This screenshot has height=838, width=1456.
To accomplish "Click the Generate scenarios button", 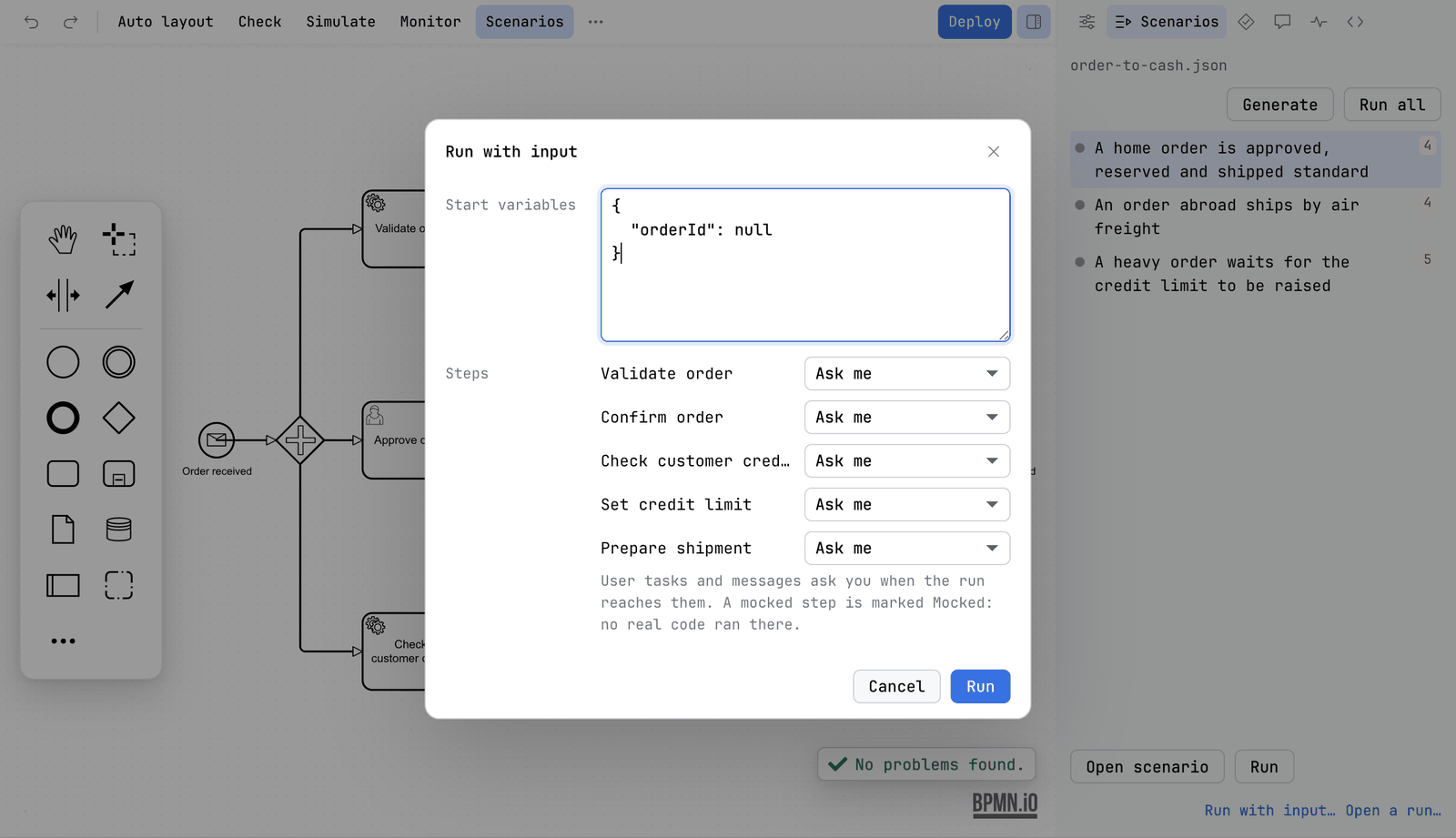I will [x=1279, y=105].
